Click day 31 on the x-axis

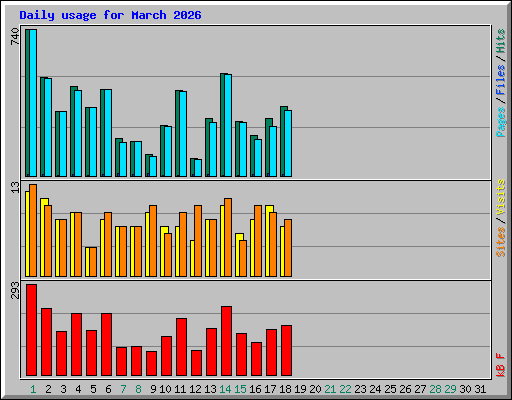pyautogui.click(x=480, y=389)
